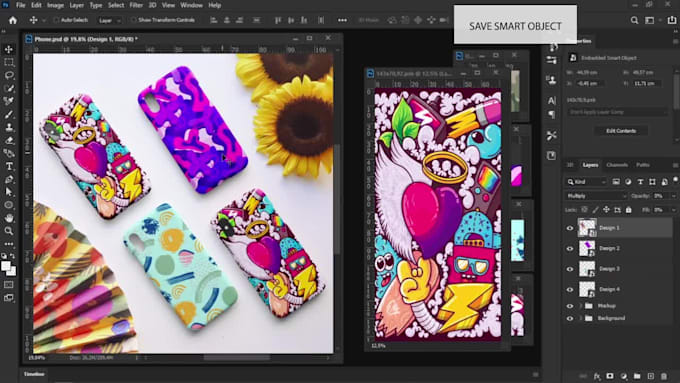680x383 pixels.
Task: Hide the Design 1 layer
Action: 570,228
